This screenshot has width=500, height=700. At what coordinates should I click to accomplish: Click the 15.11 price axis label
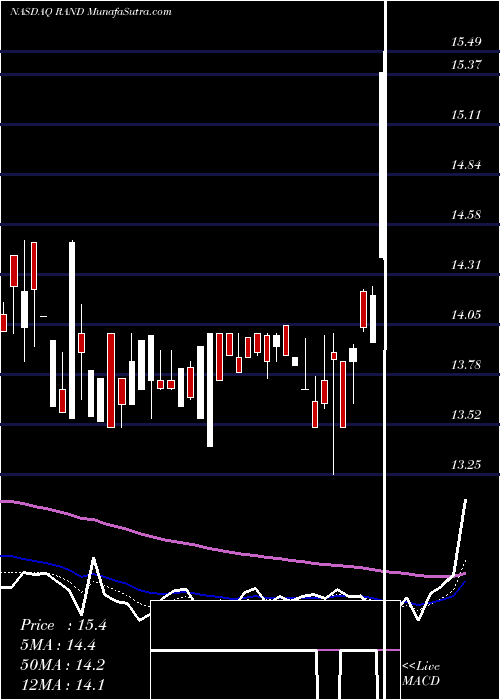coord(466,115)
